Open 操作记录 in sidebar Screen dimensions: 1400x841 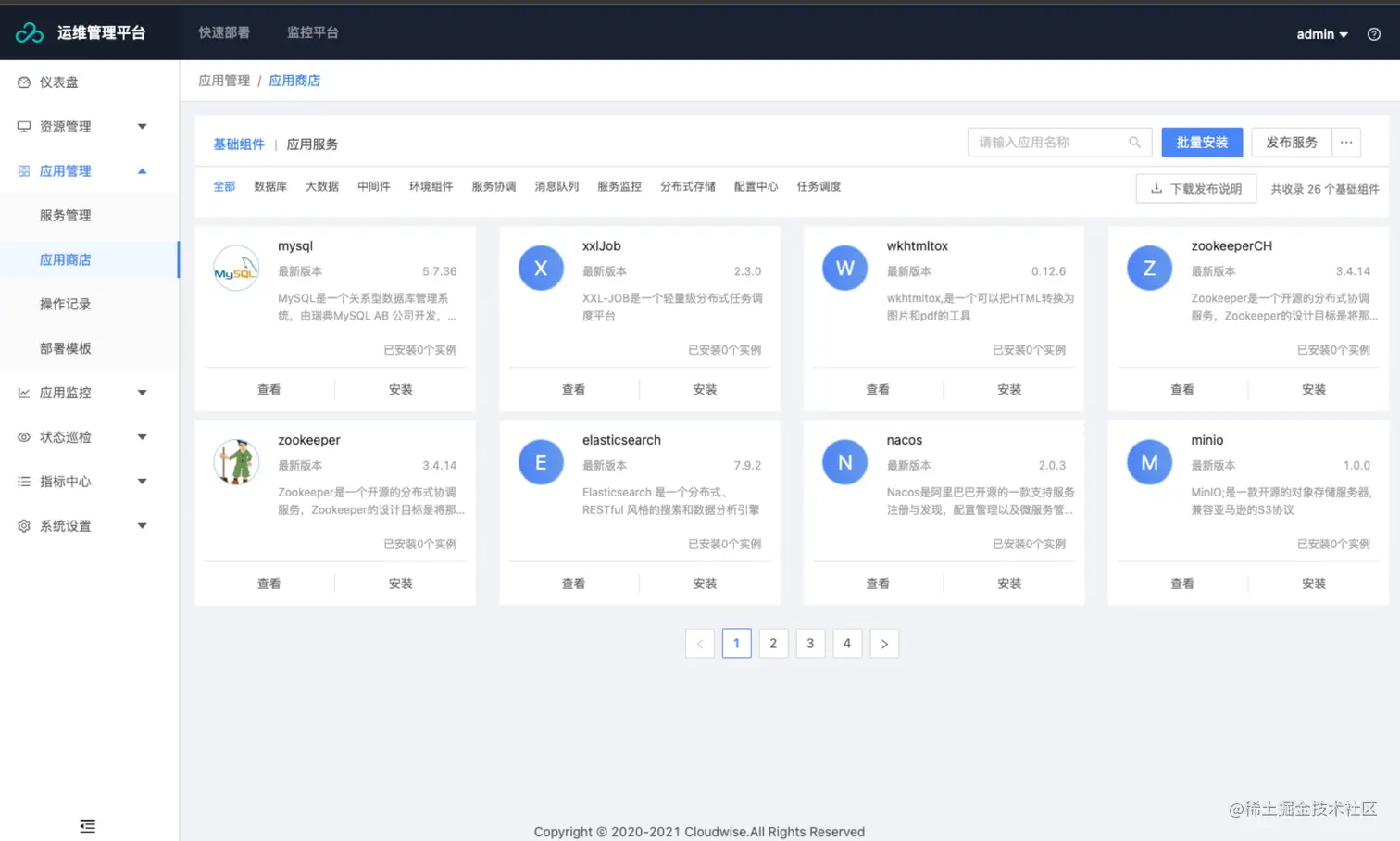(x=66, y=305)
